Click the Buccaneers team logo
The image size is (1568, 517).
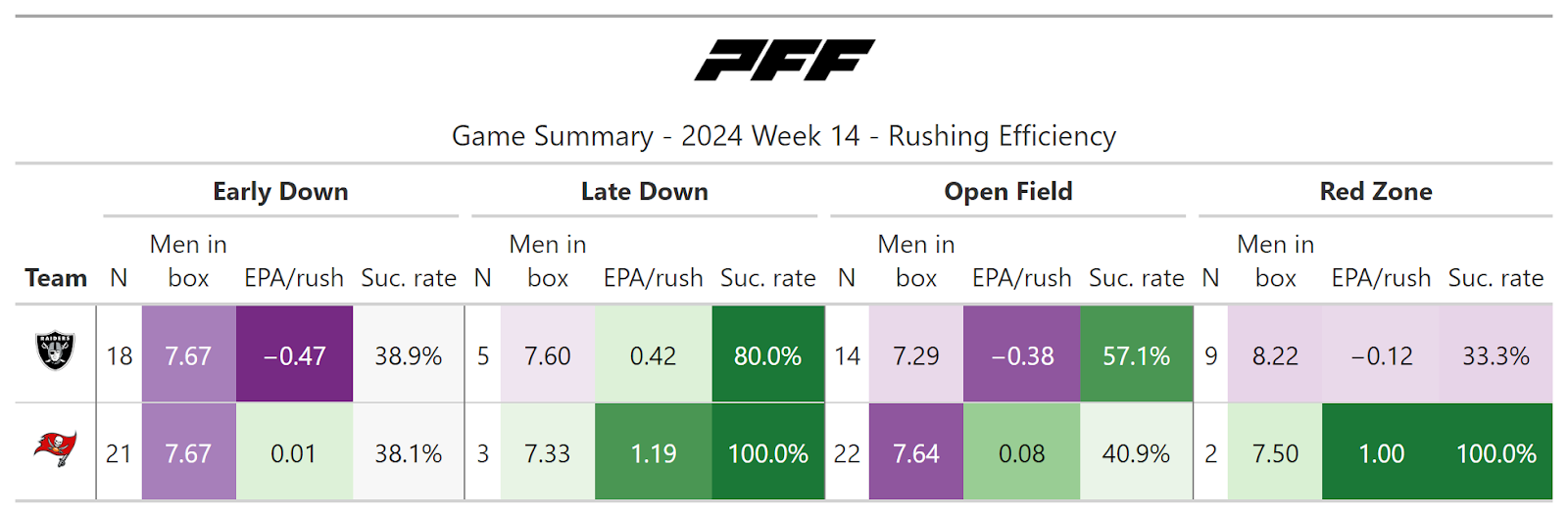click(x=56, y=450)
